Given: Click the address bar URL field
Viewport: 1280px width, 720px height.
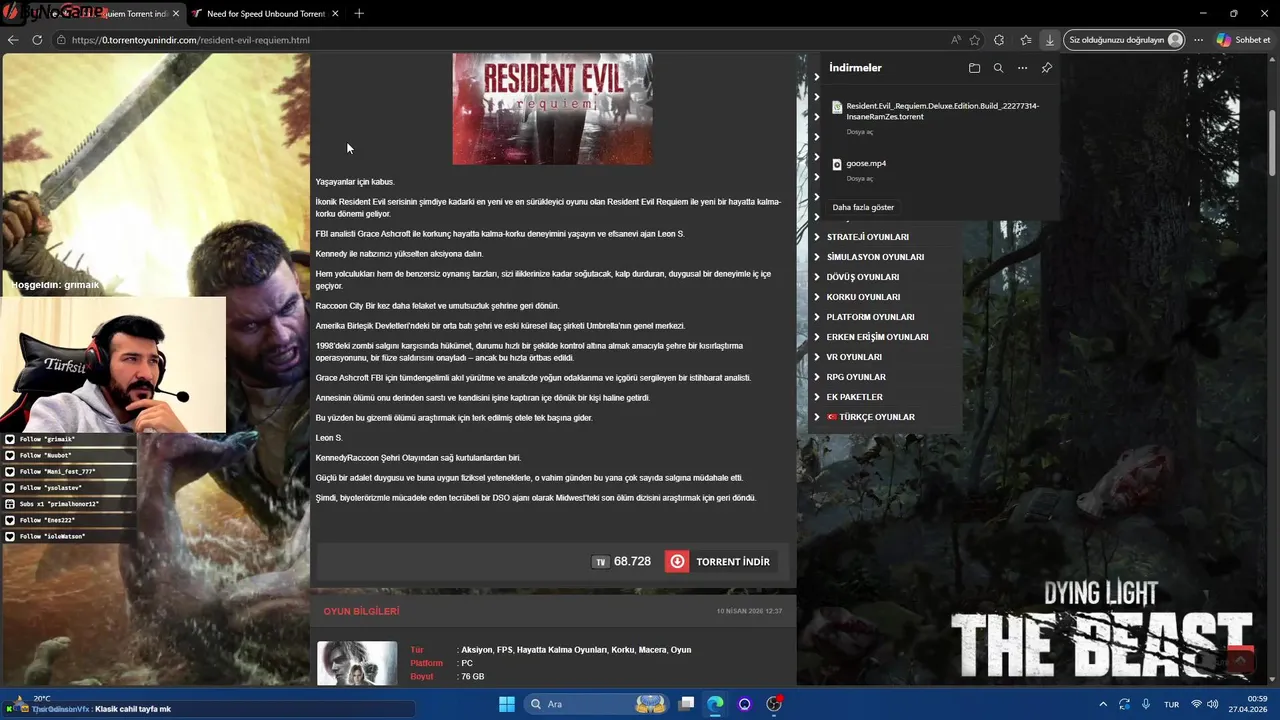Looking at the screenshot, I should [500, 40].
